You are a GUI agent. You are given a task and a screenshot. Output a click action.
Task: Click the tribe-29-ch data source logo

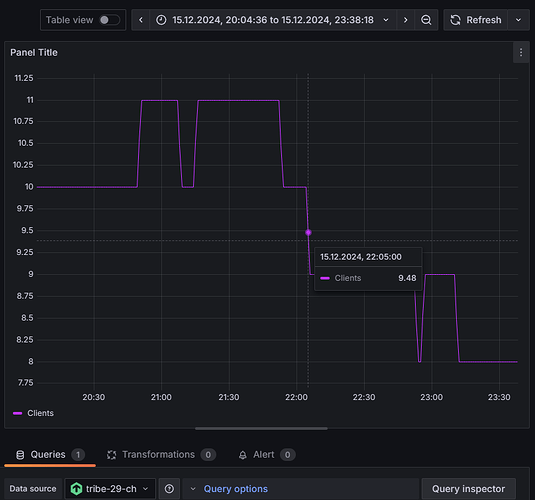(x=76, y=489)
